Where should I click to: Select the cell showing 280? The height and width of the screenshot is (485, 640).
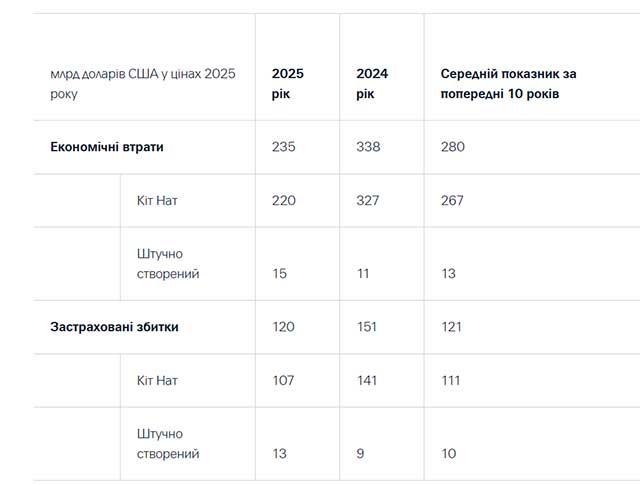click(453, 147)
